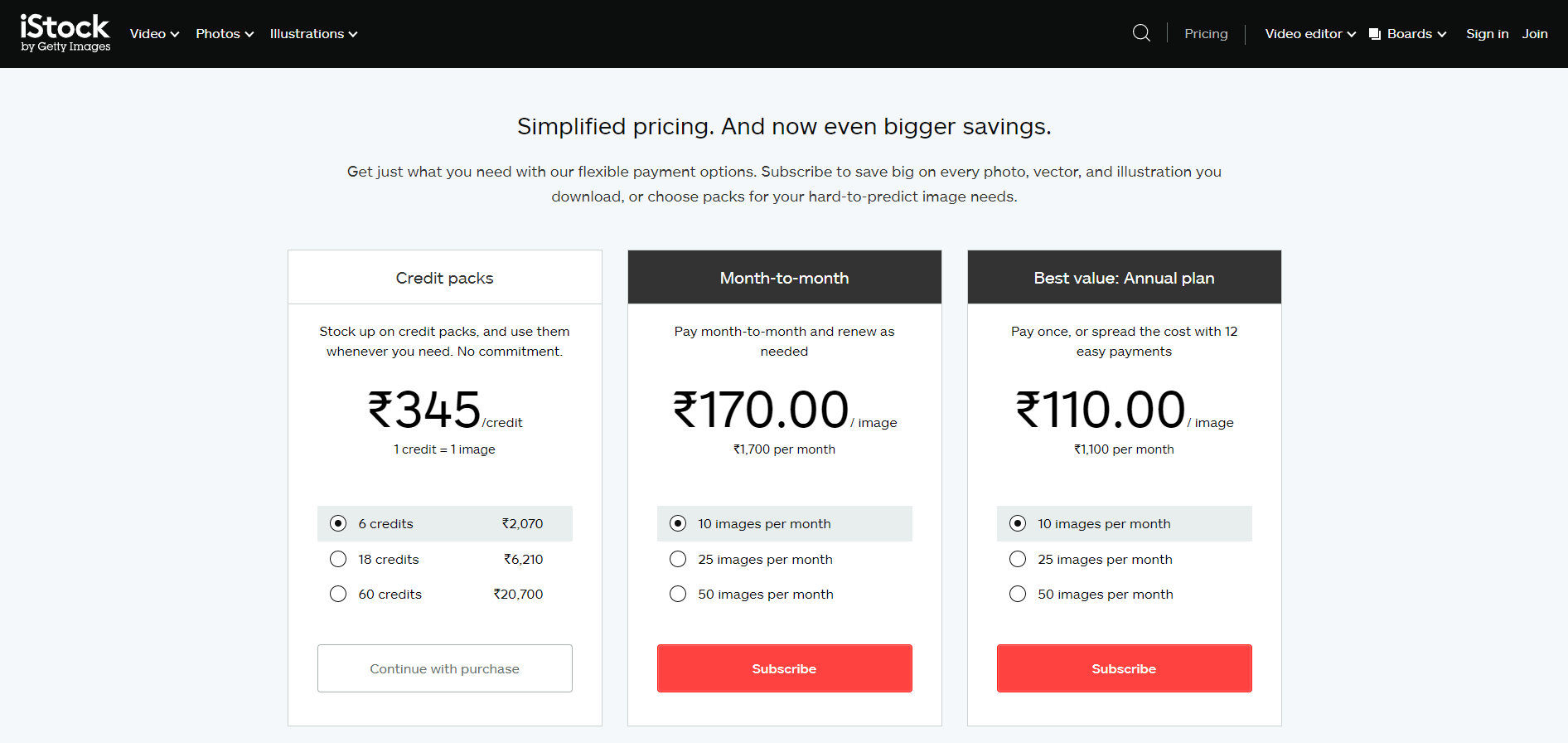Select the 60 credits pack
Image resolution: width=1568 pixels, height=743 pixels.
tap(338, 594)
